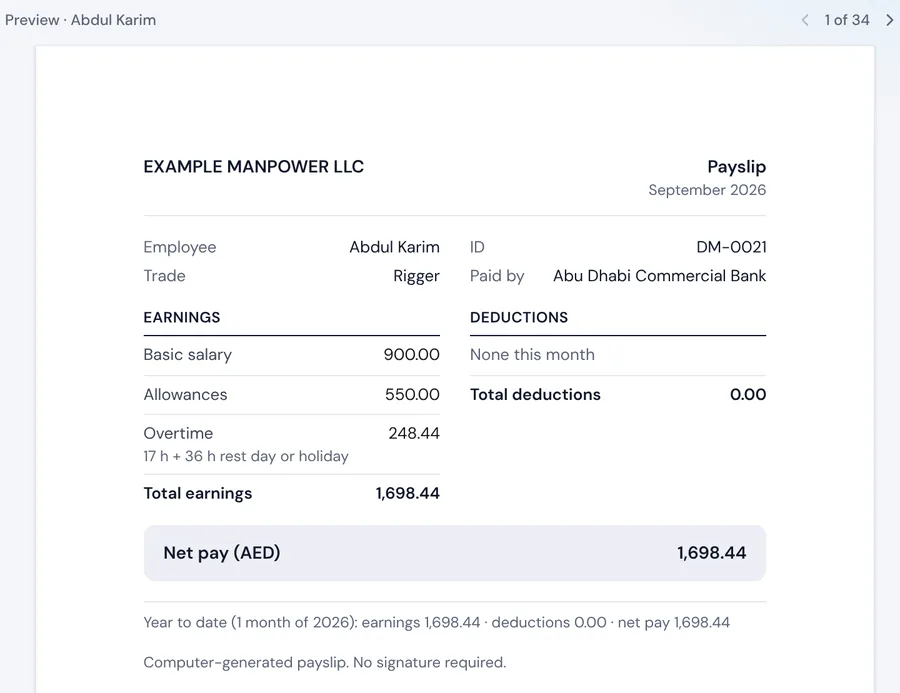Click the '1 of 34' page counter
Viewport: 900px width, 693px height.
click(847, 20)
